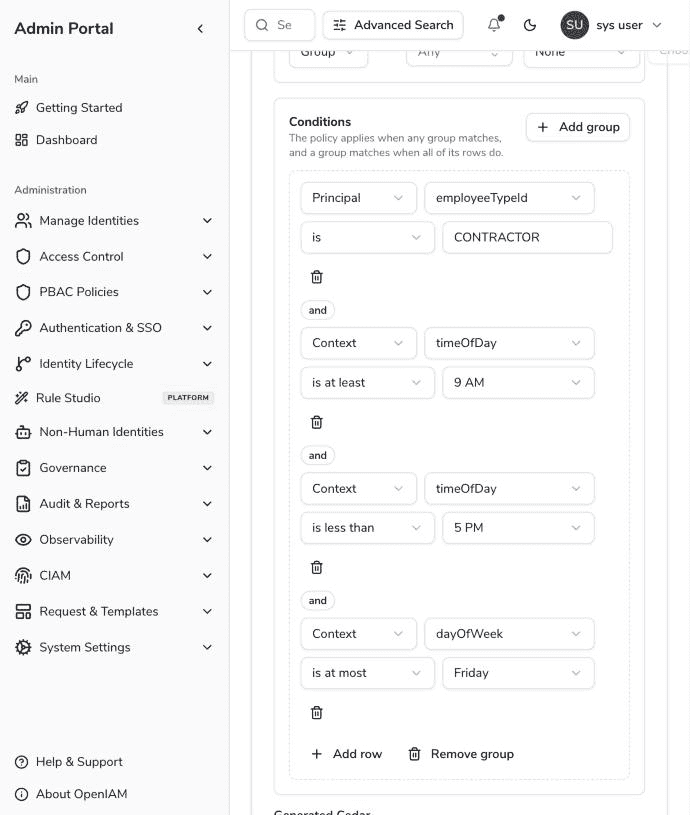Click the Remove group button
This screenshot has height=815, width=690.
tap(461, 754)
